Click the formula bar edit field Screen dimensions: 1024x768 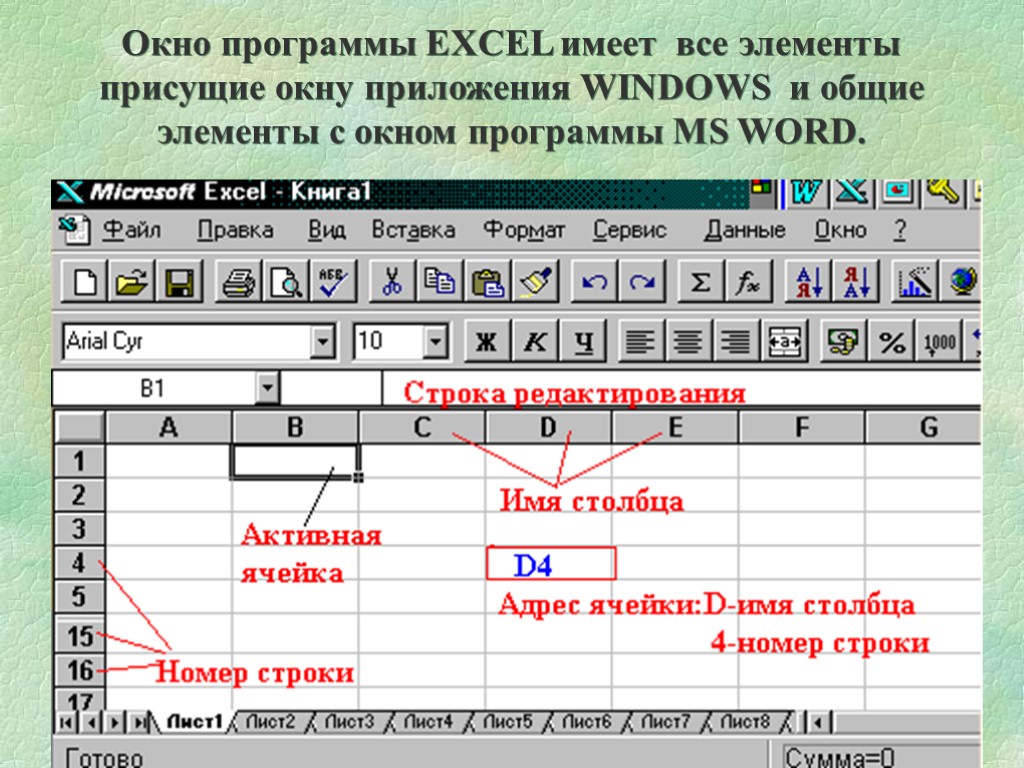(x=682, y=389)
